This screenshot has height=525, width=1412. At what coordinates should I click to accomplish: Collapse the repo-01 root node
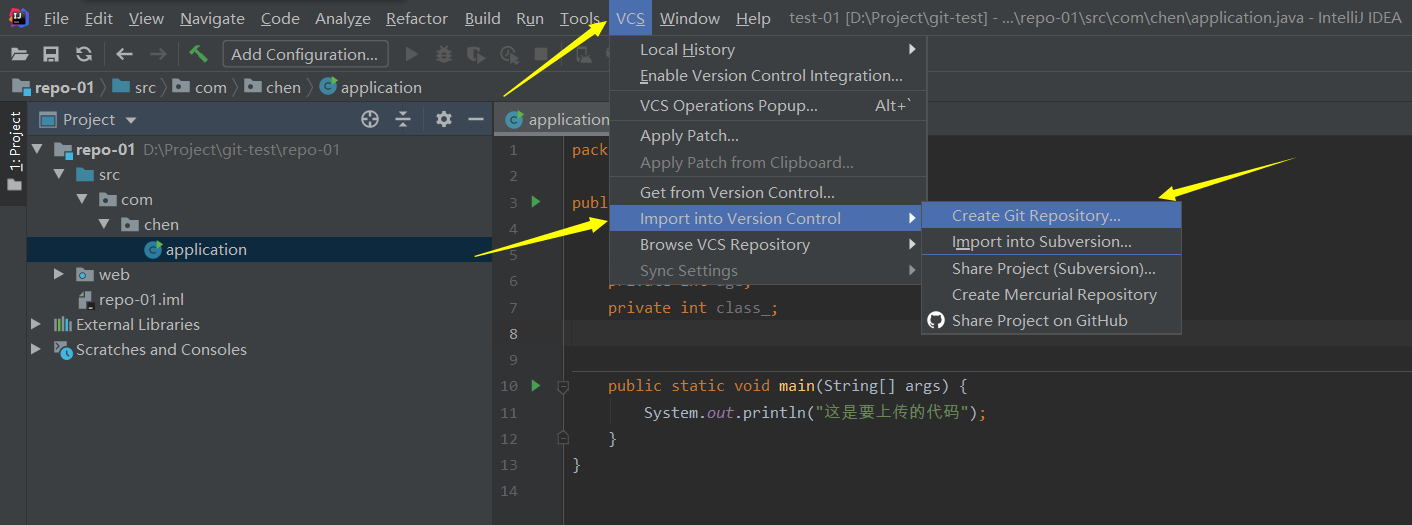(x=38, y=150)
